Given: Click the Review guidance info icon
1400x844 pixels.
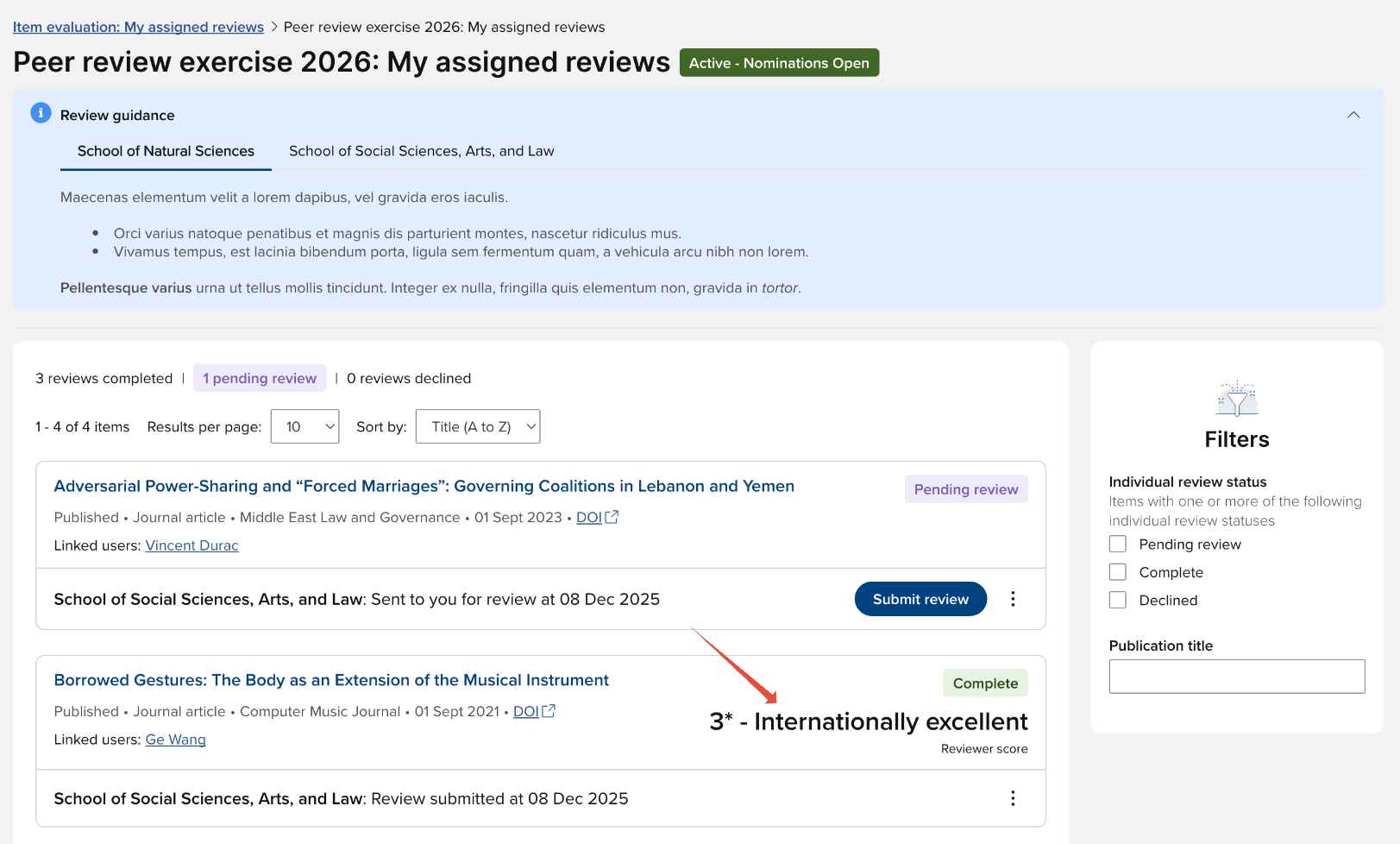Looking at the screenshot, I should coord(41,113).
